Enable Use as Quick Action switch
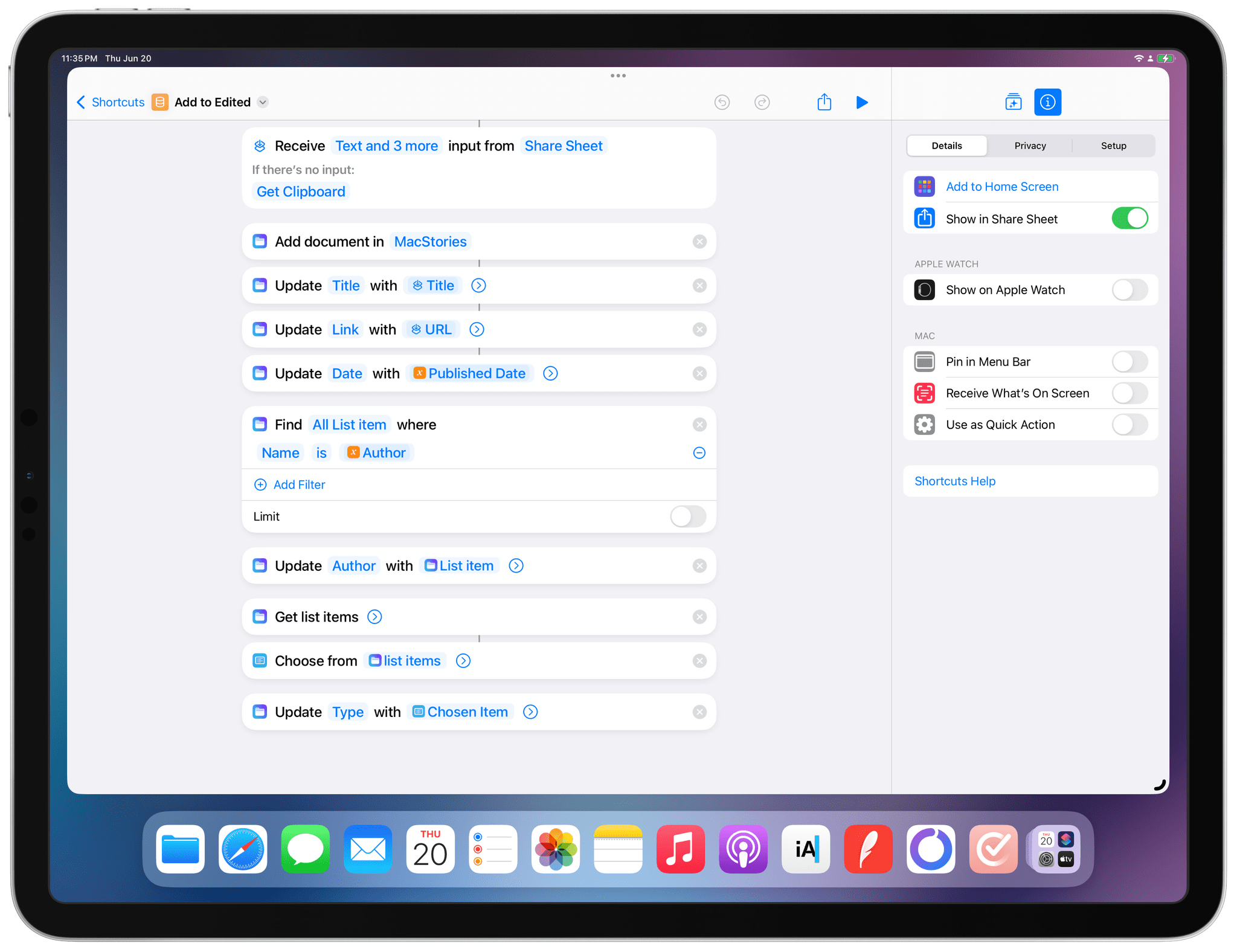1237x952 pixels. click(1129, 425)
